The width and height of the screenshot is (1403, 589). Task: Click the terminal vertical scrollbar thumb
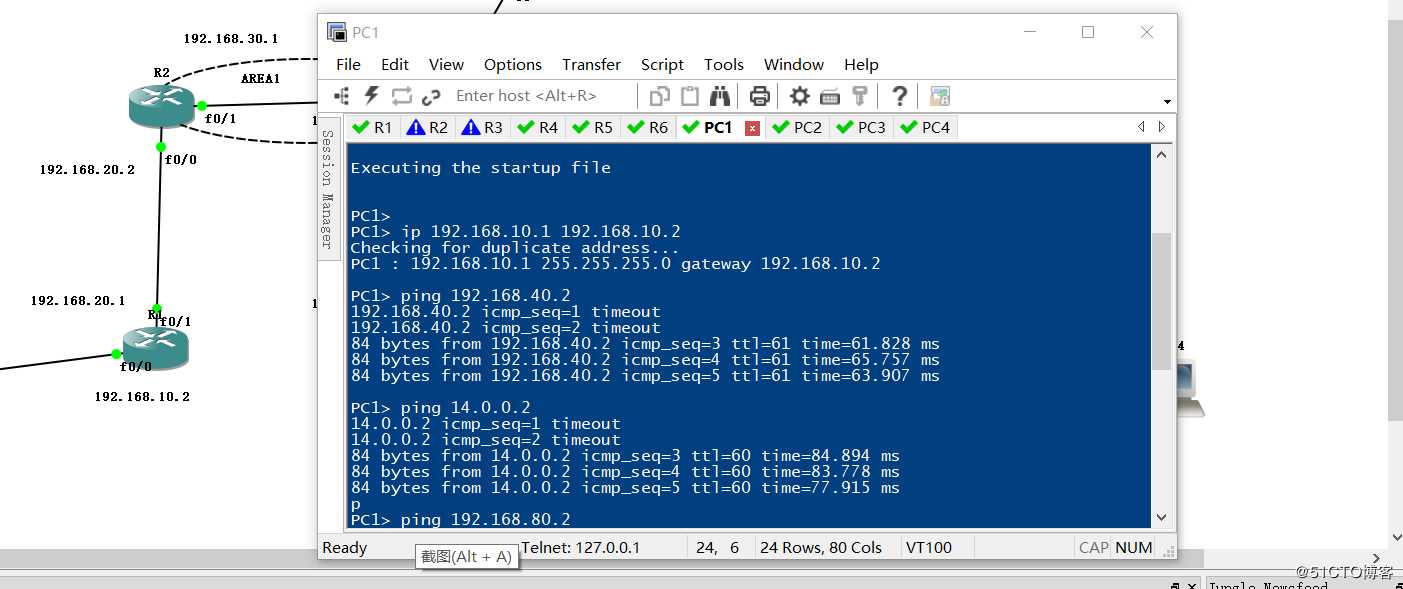click(x=1161, y=302)
